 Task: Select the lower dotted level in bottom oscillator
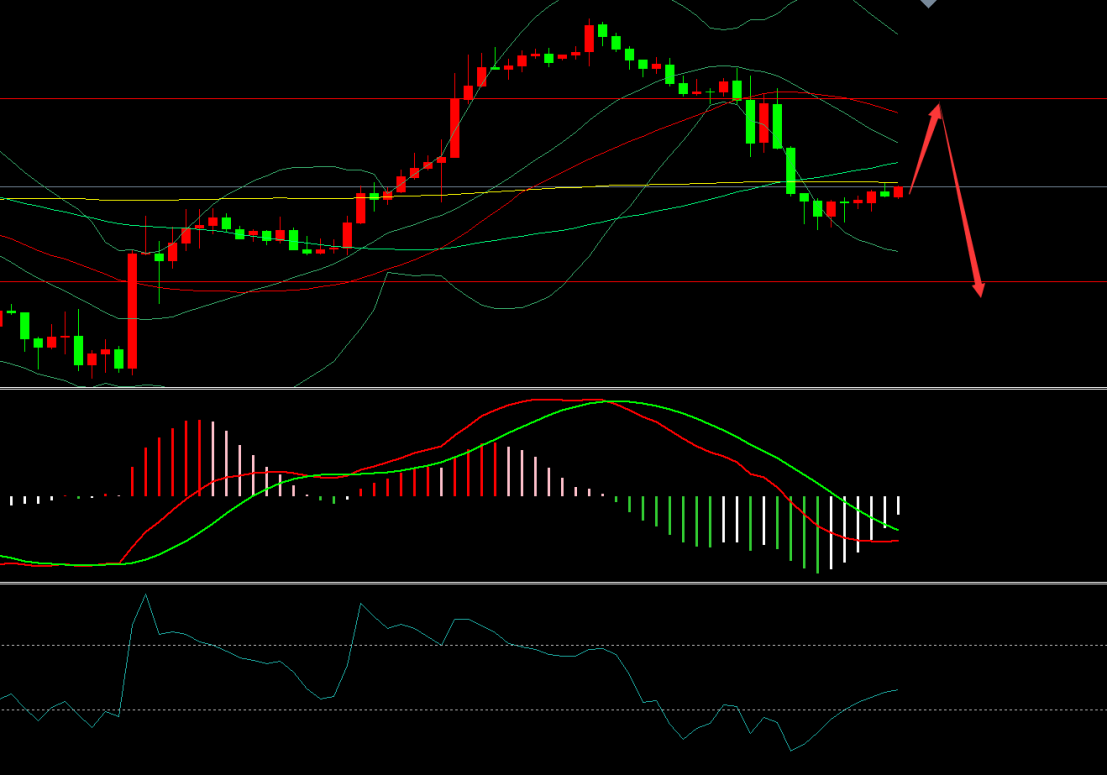[554, 710]
